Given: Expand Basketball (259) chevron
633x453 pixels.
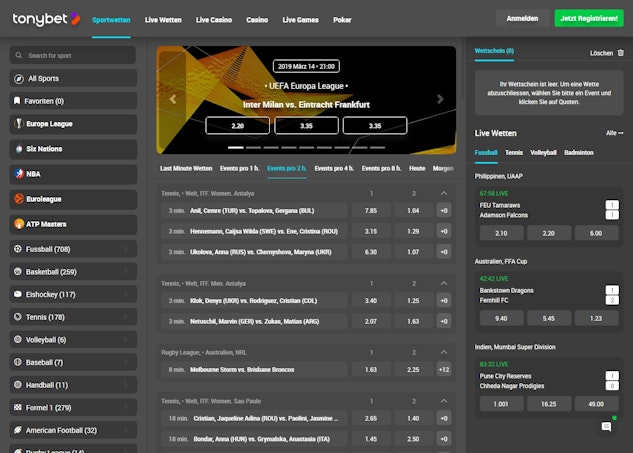Looking at the screenshot, I should [126, 272].
